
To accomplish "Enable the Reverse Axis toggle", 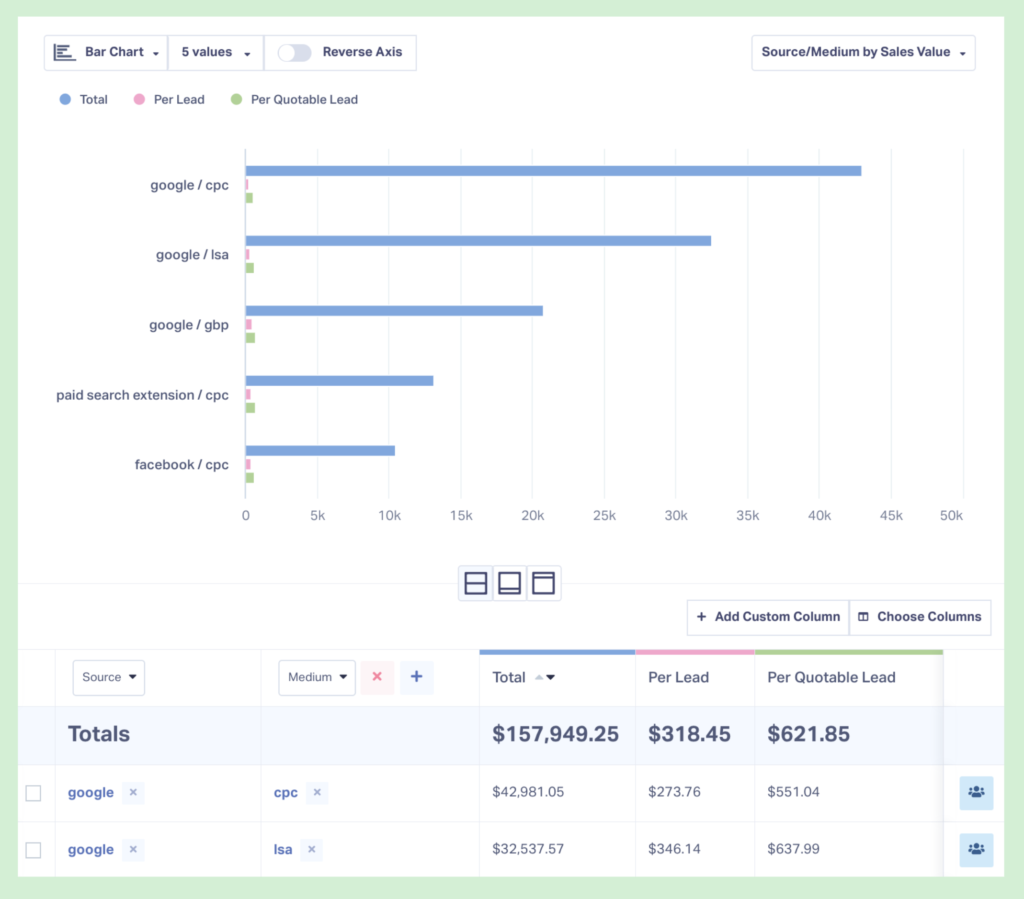I will [x=294, y=52].
